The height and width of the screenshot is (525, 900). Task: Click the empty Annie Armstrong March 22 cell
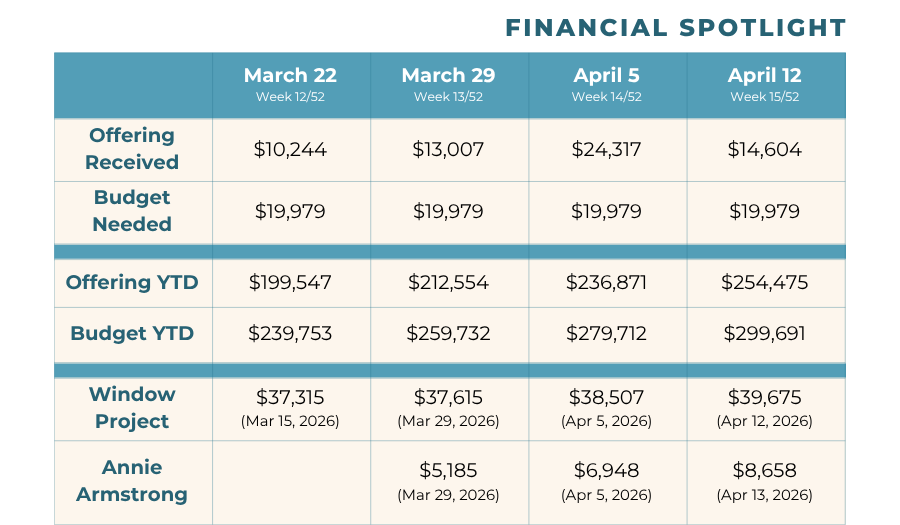point(290,481)
